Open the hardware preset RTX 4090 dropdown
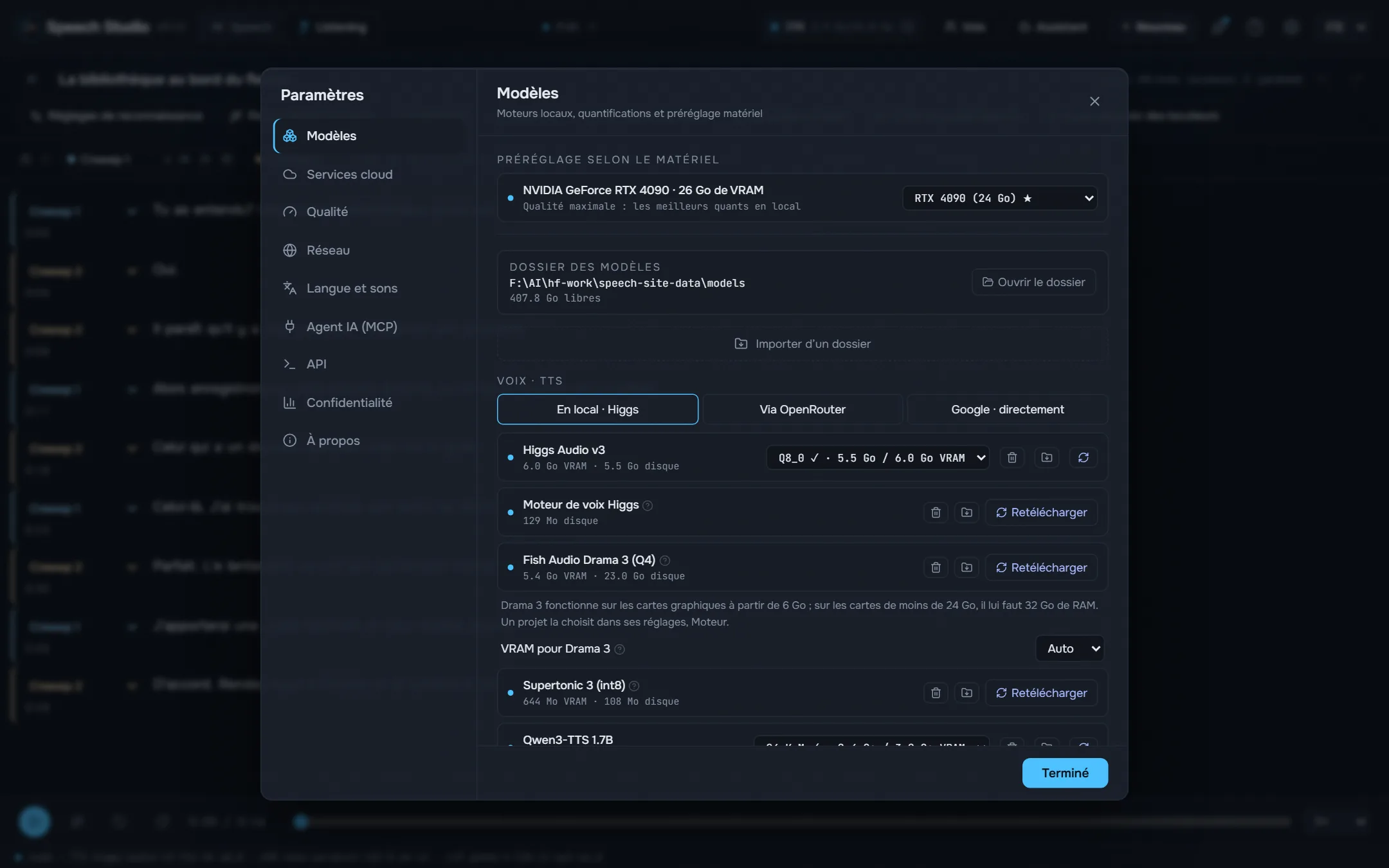Screen dimensions: 1389x868 tap(1000, 198)
